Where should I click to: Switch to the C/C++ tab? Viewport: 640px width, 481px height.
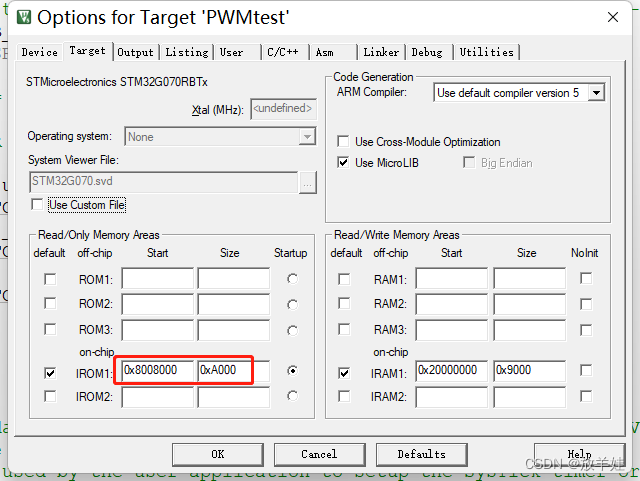click(283, 52)
